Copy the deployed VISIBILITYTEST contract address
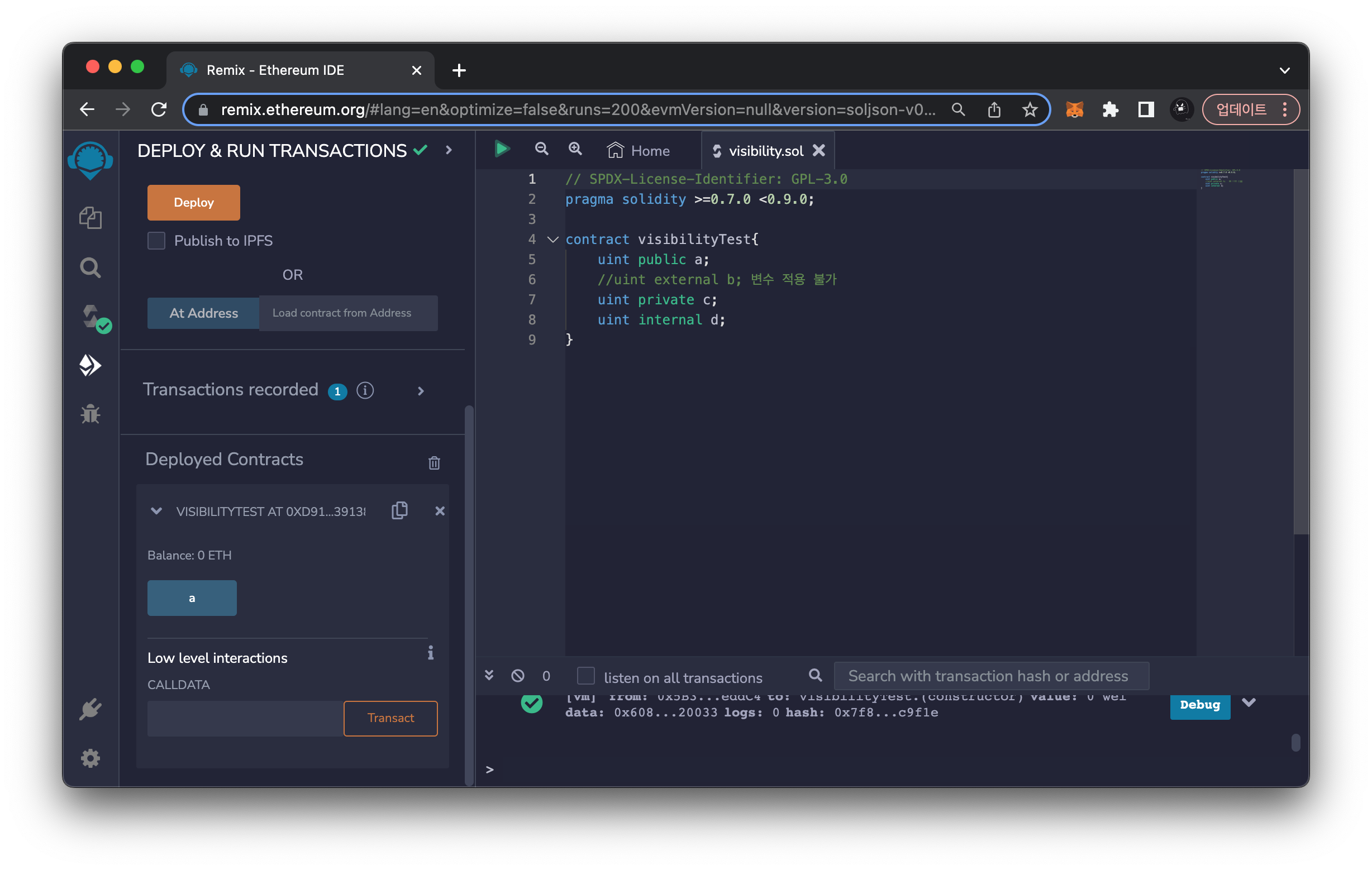The image size is (1372, 870). point(399,510)
